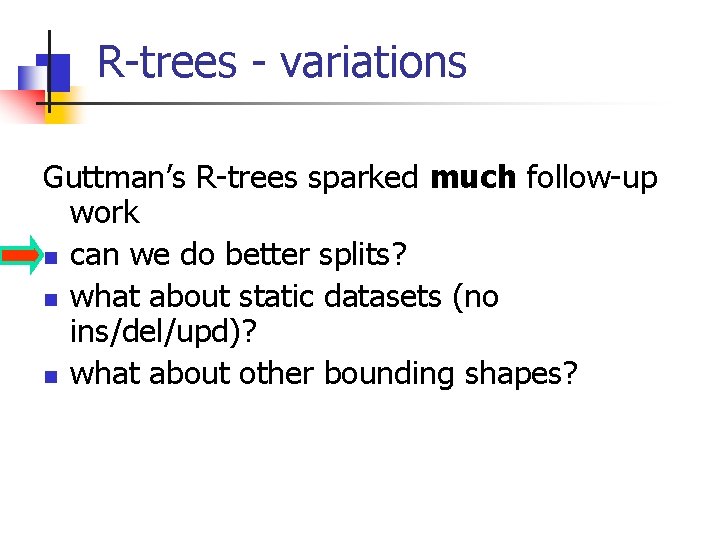Click 'what about other bounding shapes?' text

pos(323,374)
